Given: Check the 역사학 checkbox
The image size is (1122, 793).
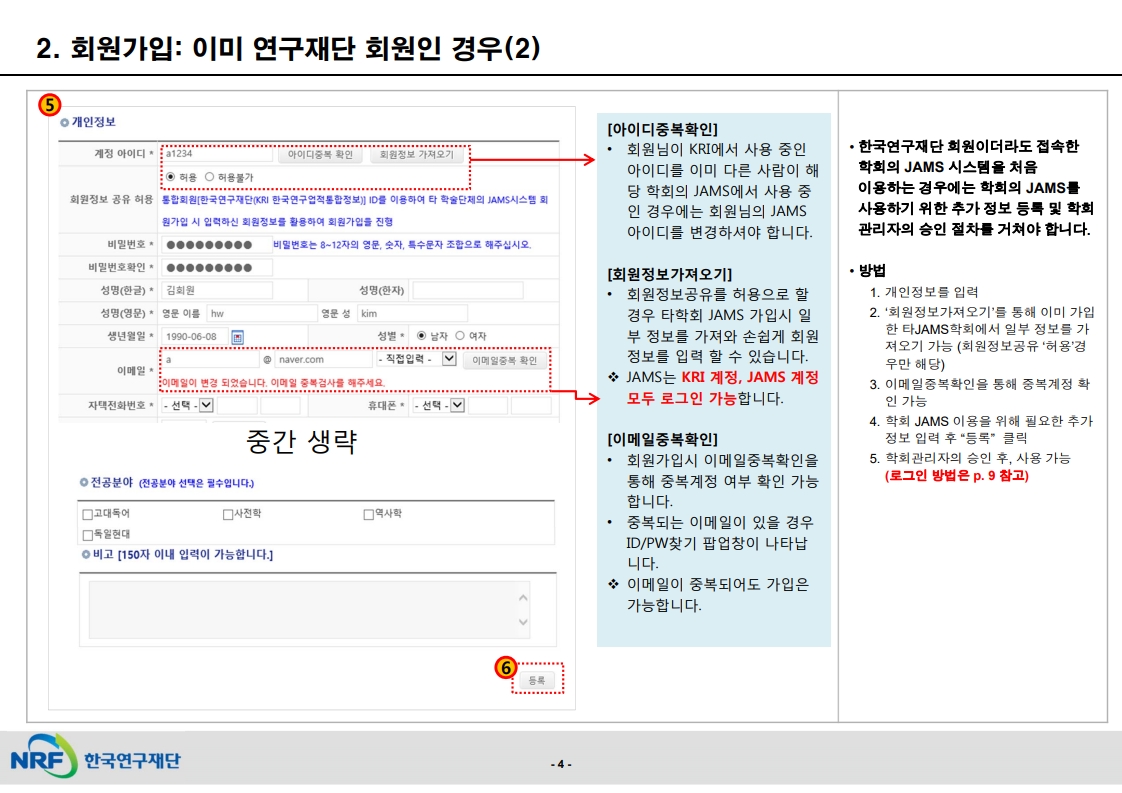Looking at the screenshot, I should click(369, 514).
